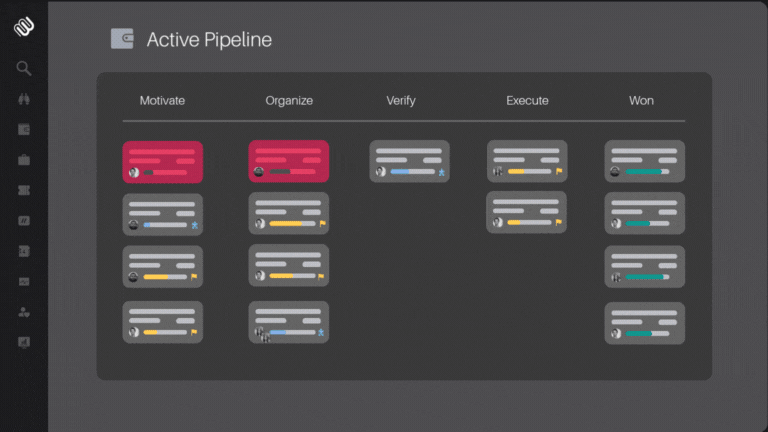The image size is (768, 432).
Task: Open the first card in the Won column
Action: tap(645, 160)
